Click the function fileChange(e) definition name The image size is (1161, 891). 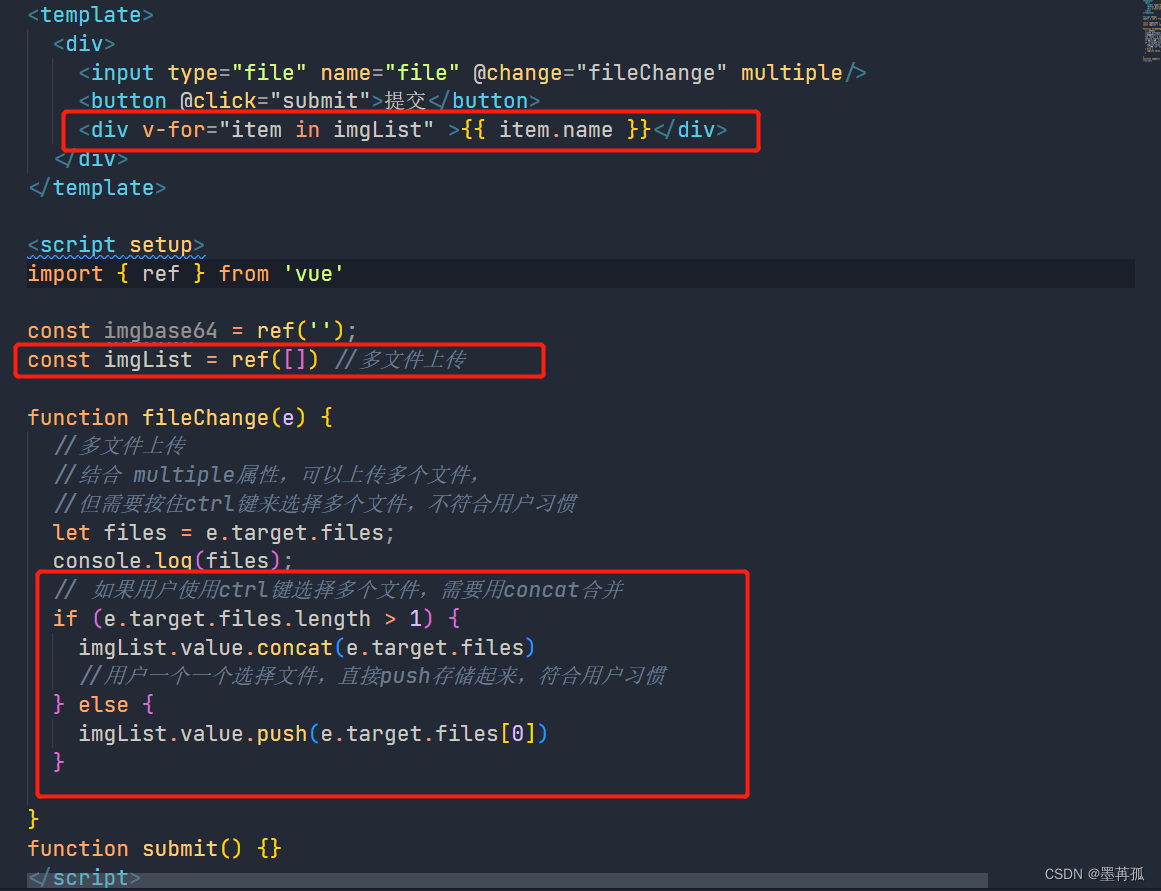pos(205,418)
